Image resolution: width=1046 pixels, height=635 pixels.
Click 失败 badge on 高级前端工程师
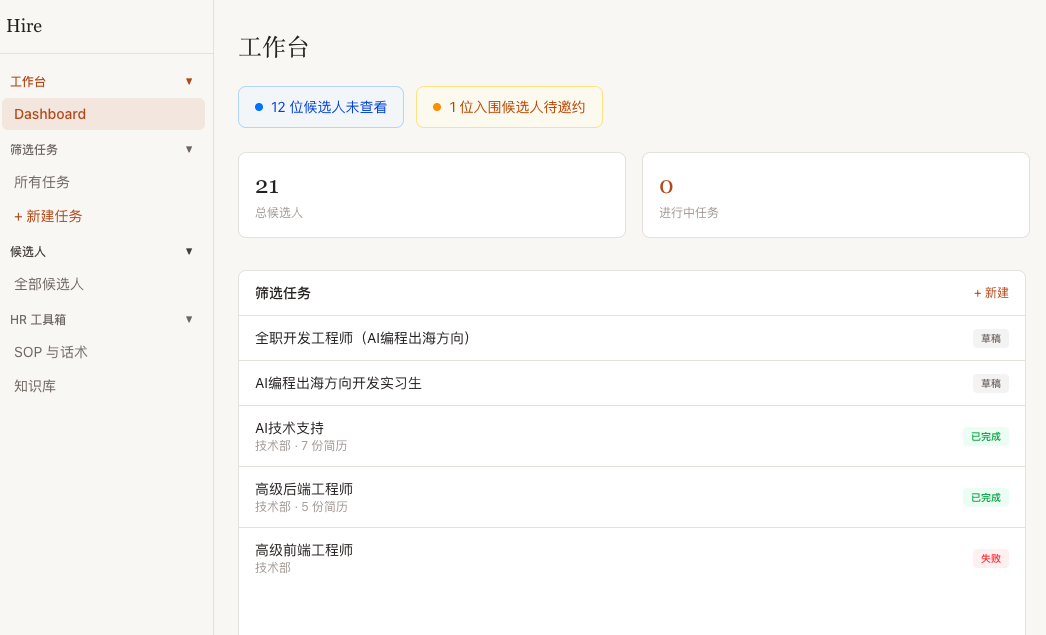(990, 558)
